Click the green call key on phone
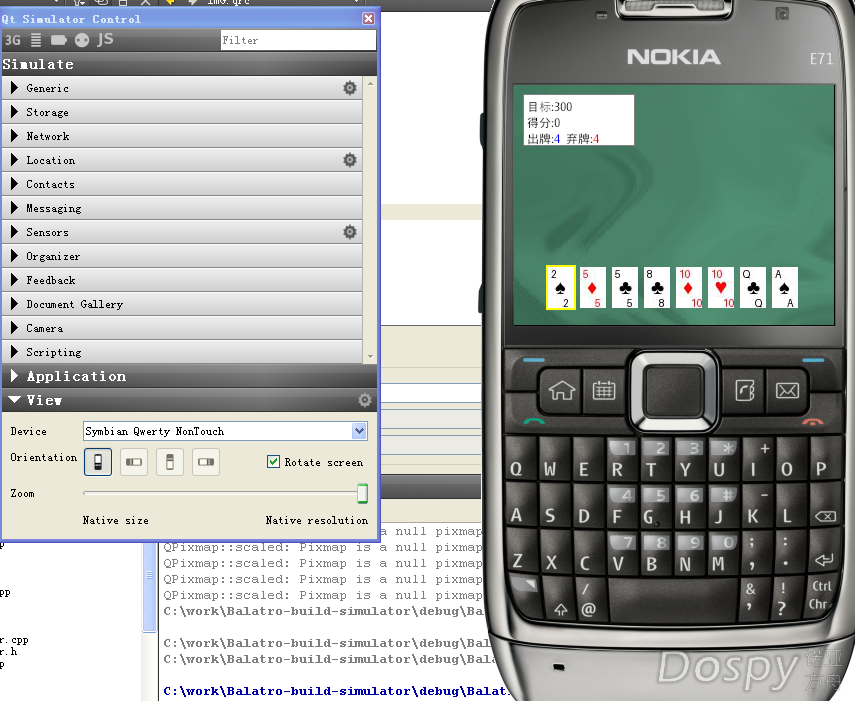This screenshot has width=855, height=701. pos(534,421)
